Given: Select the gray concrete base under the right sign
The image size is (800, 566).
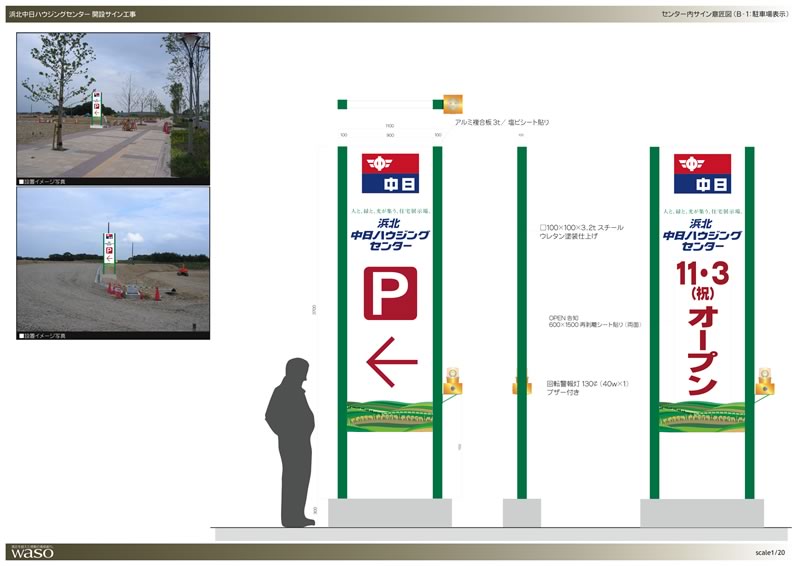Looking at the screenshot, I should (x=702, y=513).
